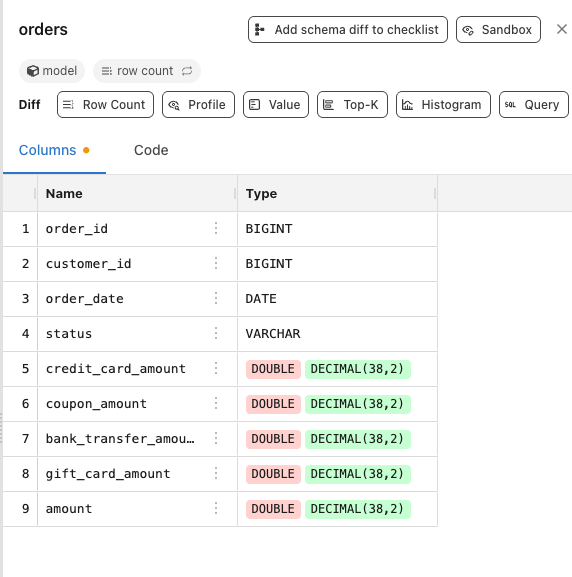572x577 pixels.
Task: Click the BIGINT type of order_id
Action: click(x=269, y=229)
